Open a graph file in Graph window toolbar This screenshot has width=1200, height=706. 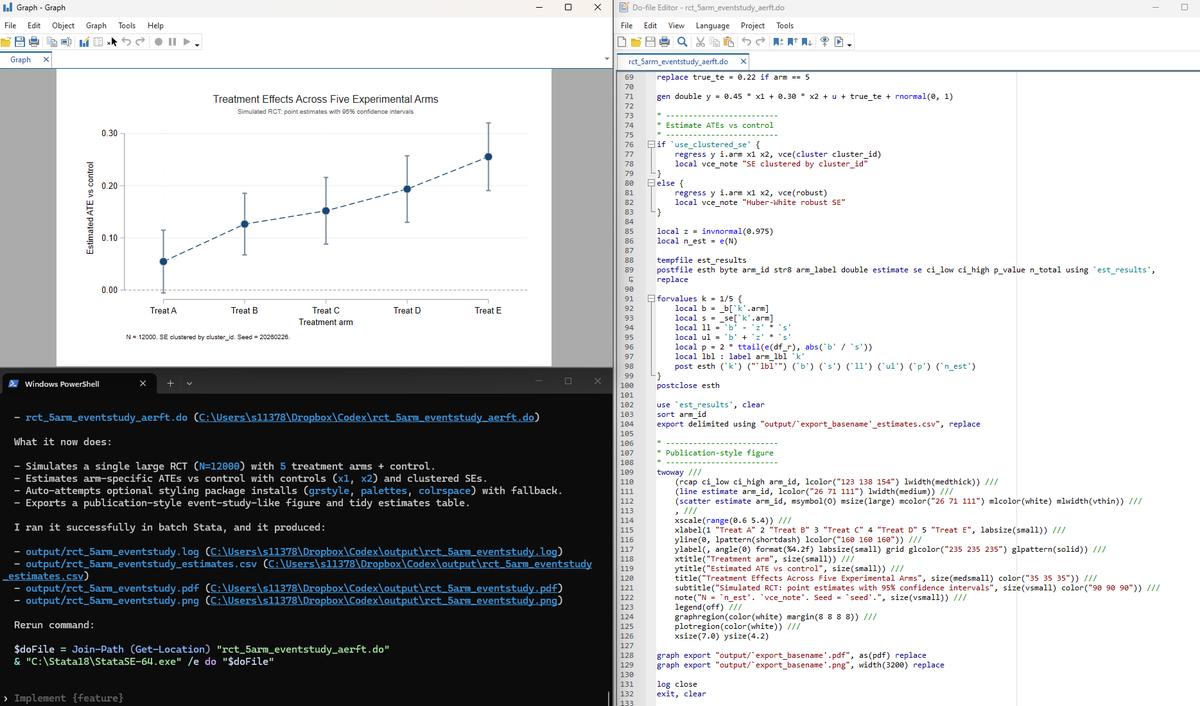pos(6,42)
